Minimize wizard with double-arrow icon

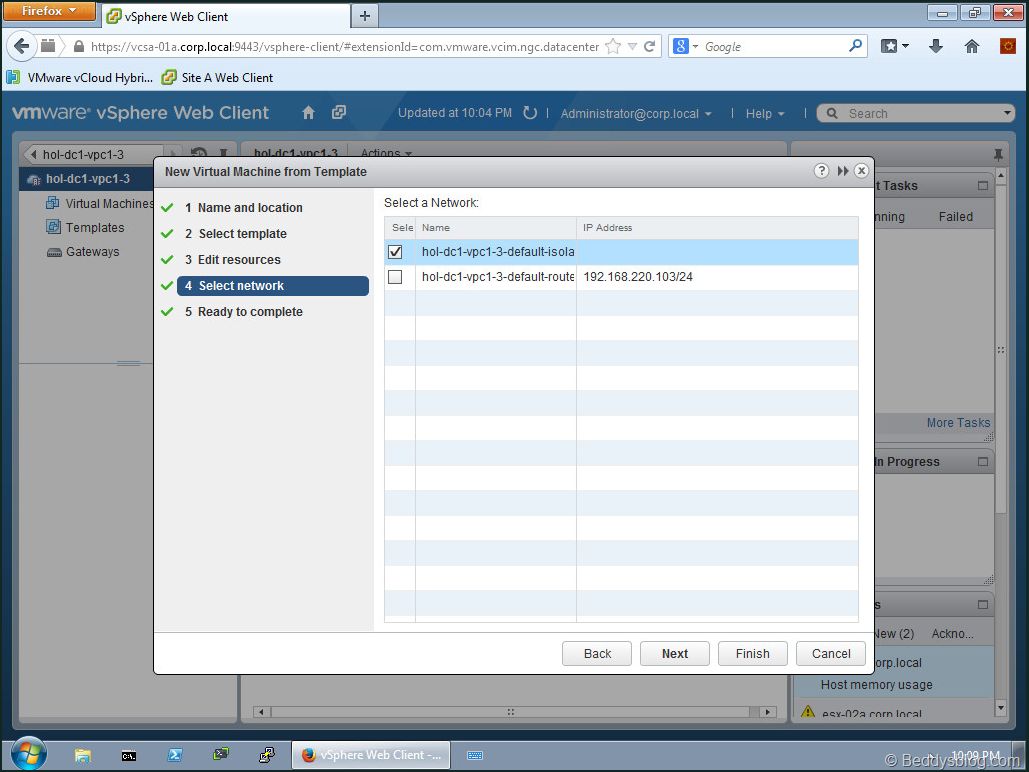coord(843,171)
